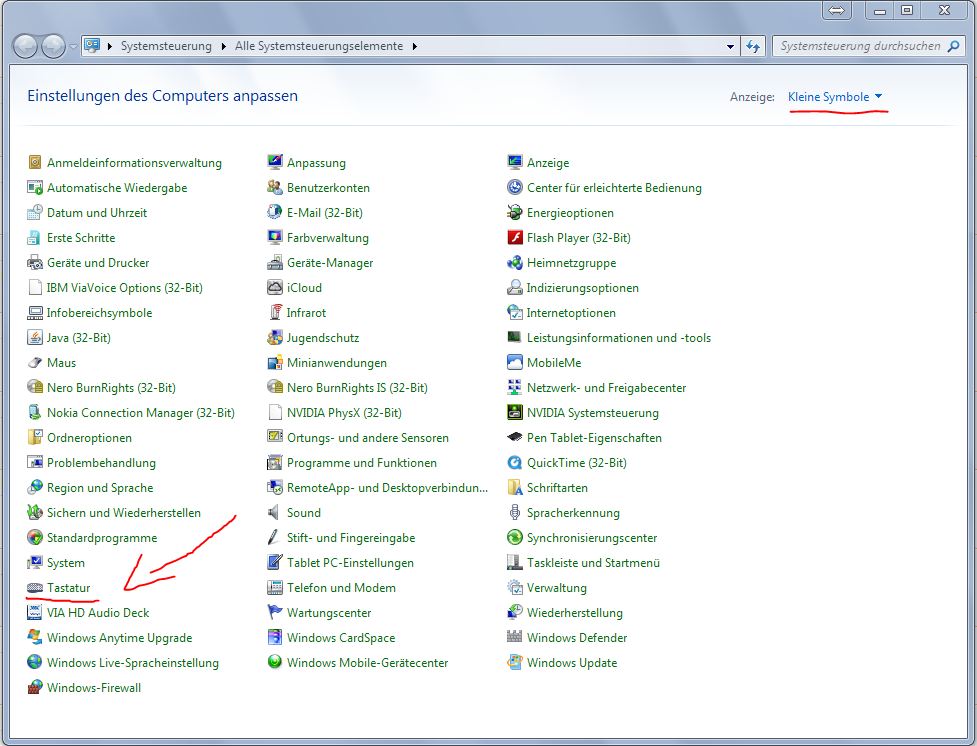Open VIA HD Audio Deck link
Screen dimensions: 977x746
(98, 613)
